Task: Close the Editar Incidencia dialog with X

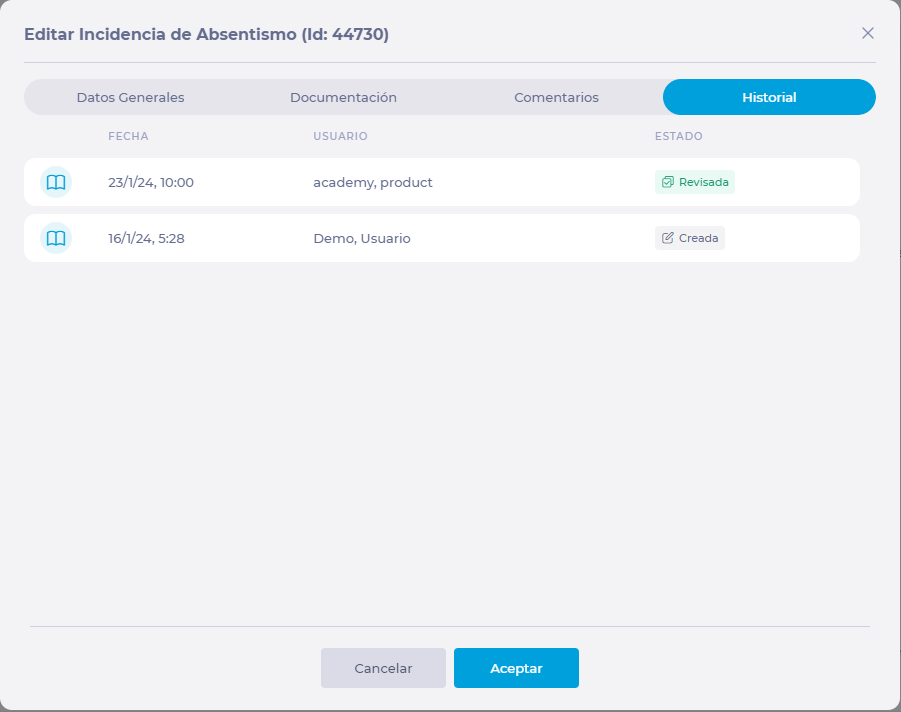Action: (868, 33)
